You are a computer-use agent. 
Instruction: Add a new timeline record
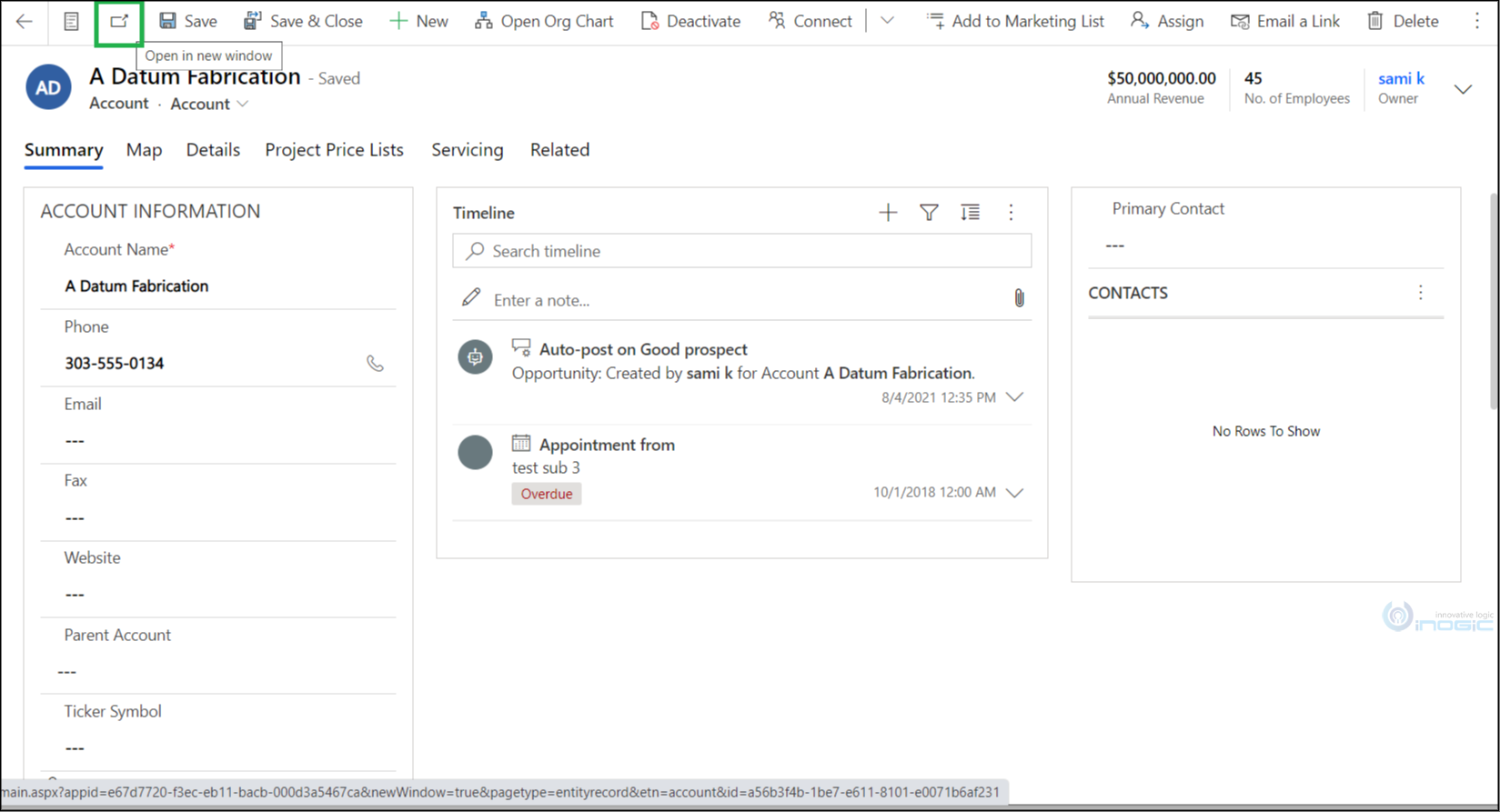(888, 213)
